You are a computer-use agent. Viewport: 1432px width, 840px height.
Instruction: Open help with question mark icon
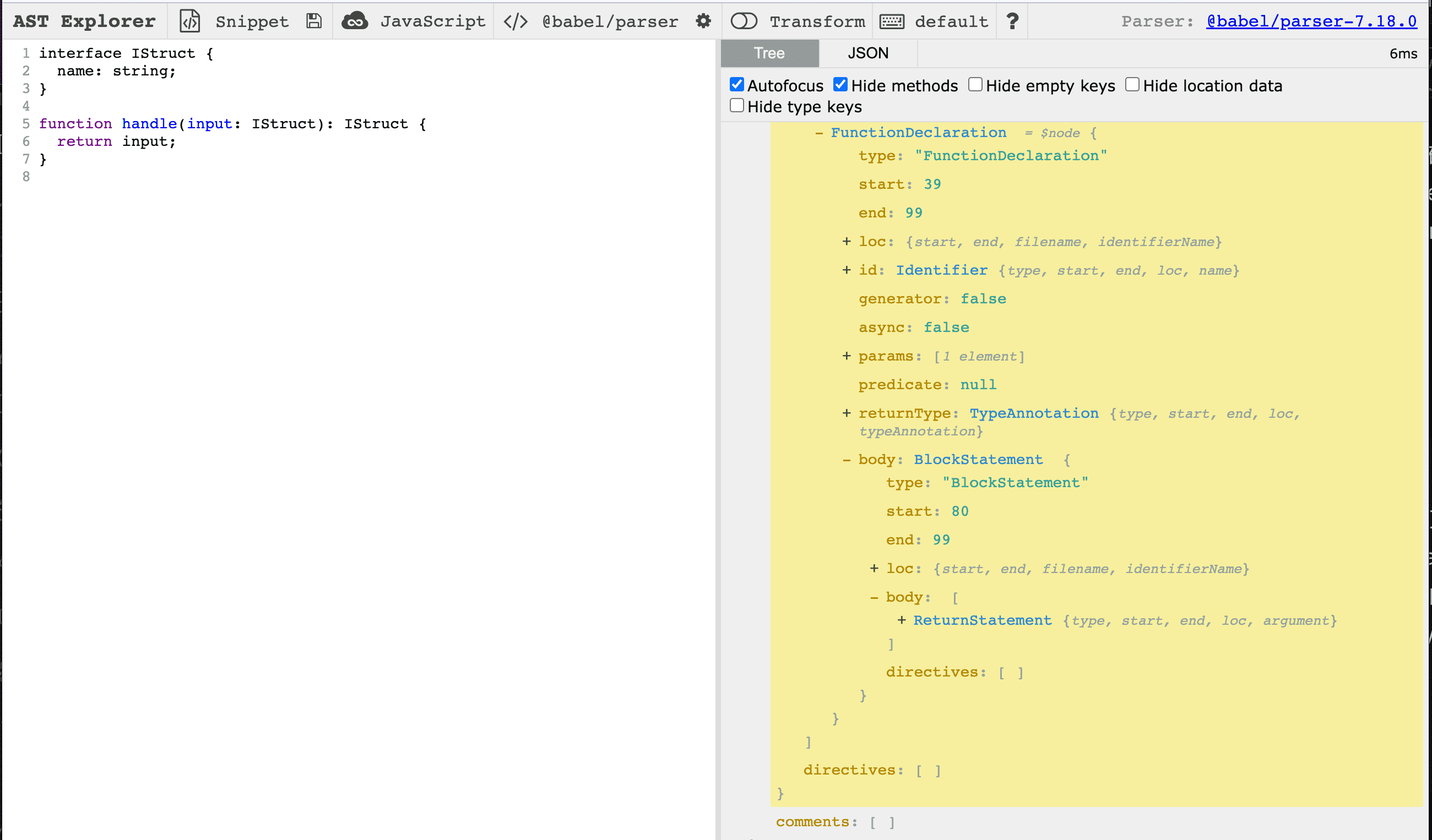click(1012, 21)
